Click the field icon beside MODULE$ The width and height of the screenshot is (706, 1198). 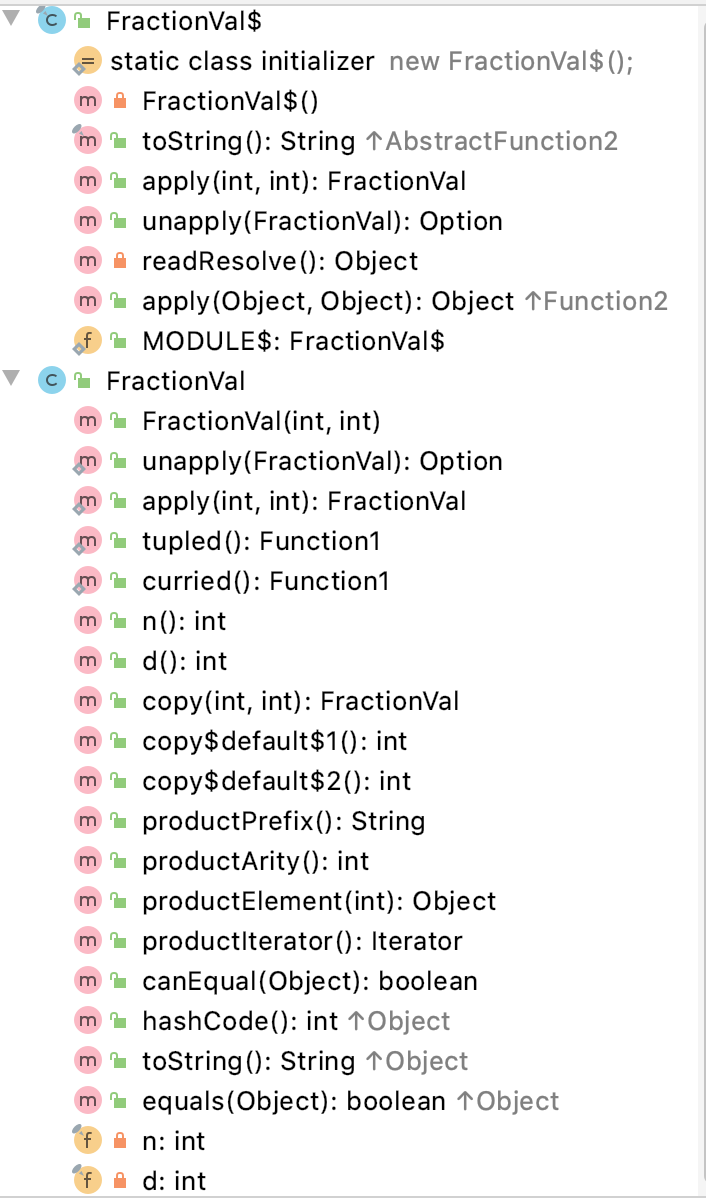[x=86, y=342]
